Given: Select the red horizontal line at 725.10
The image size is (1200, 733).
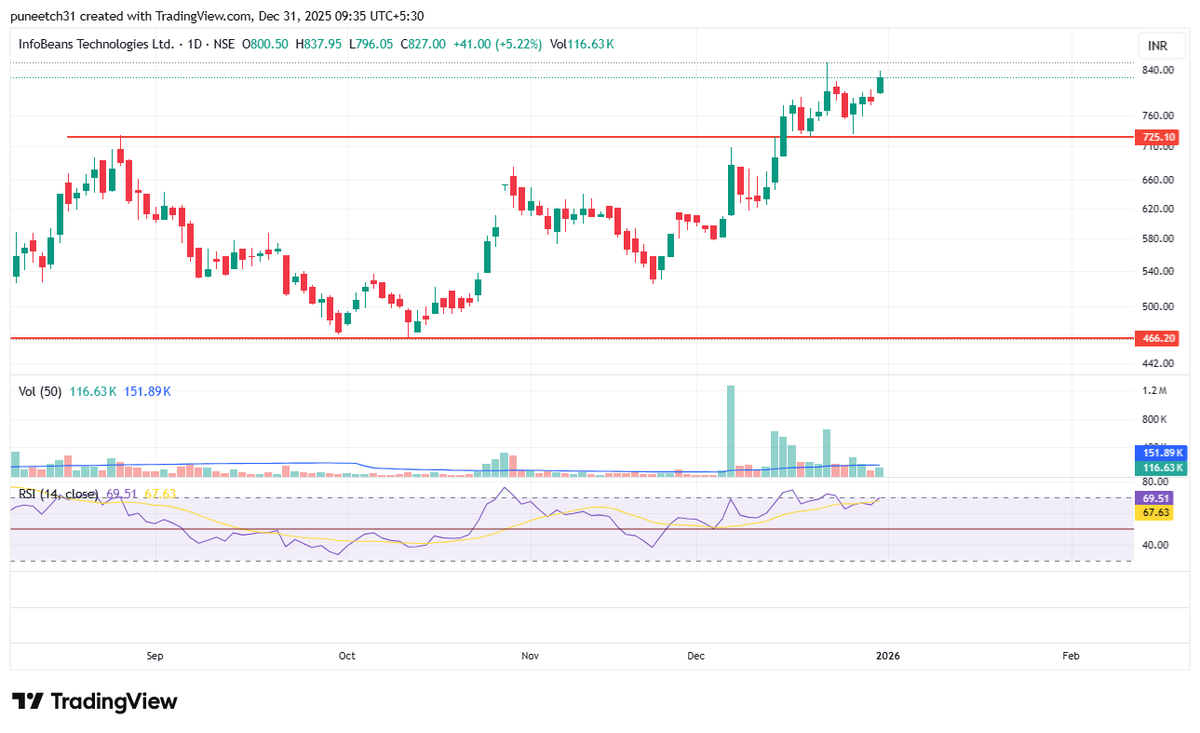Looking at the screenshot, I should [x=600, y=137].
